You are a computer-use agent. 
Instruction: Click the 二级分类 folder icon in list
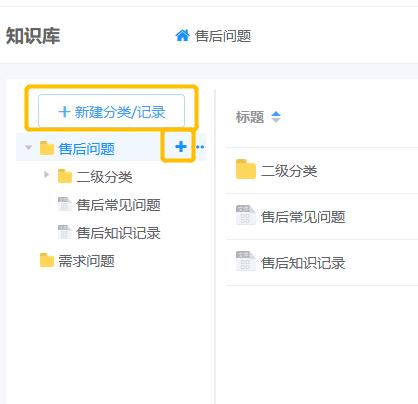point(246,169)
